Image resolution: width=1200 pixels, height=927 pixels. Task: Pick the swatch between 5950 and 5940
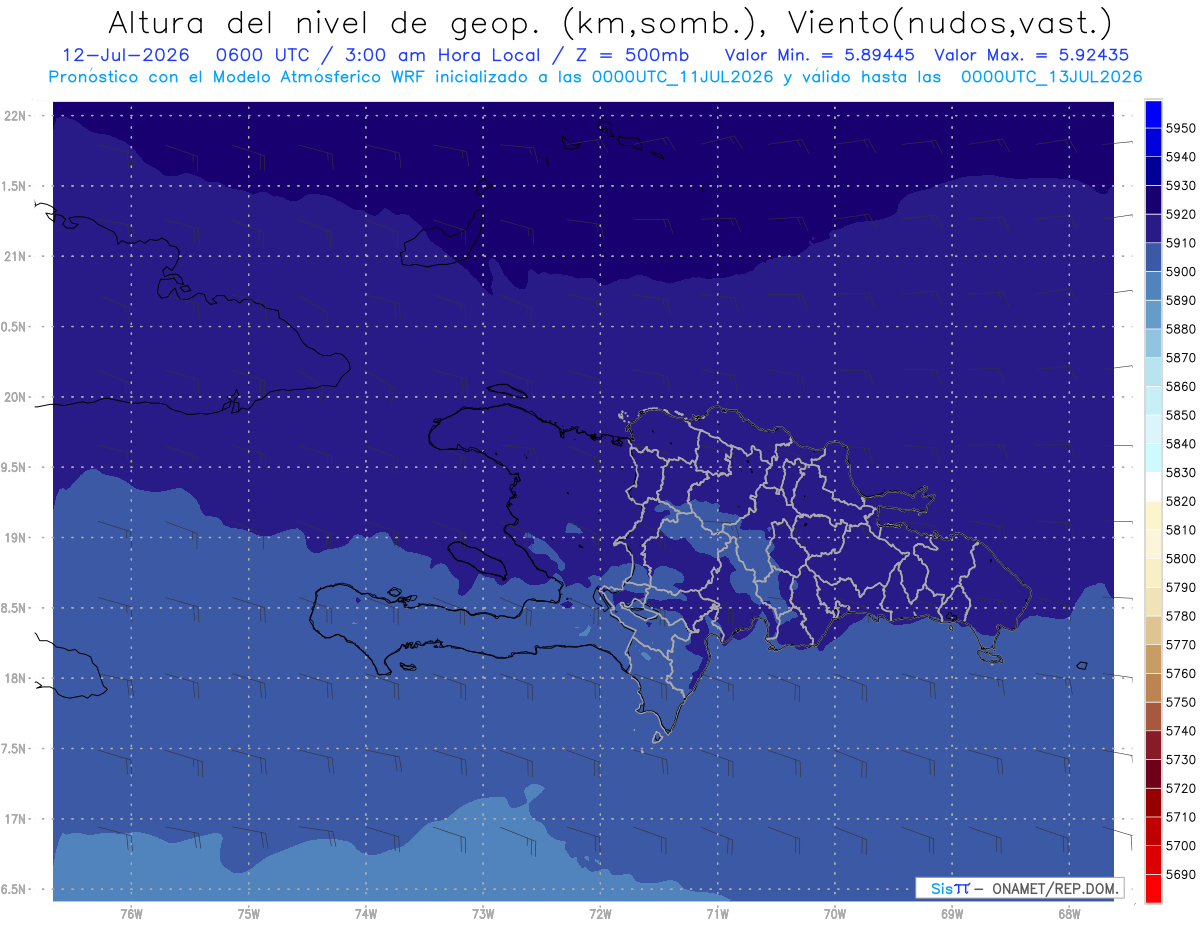click(1152, 143)
